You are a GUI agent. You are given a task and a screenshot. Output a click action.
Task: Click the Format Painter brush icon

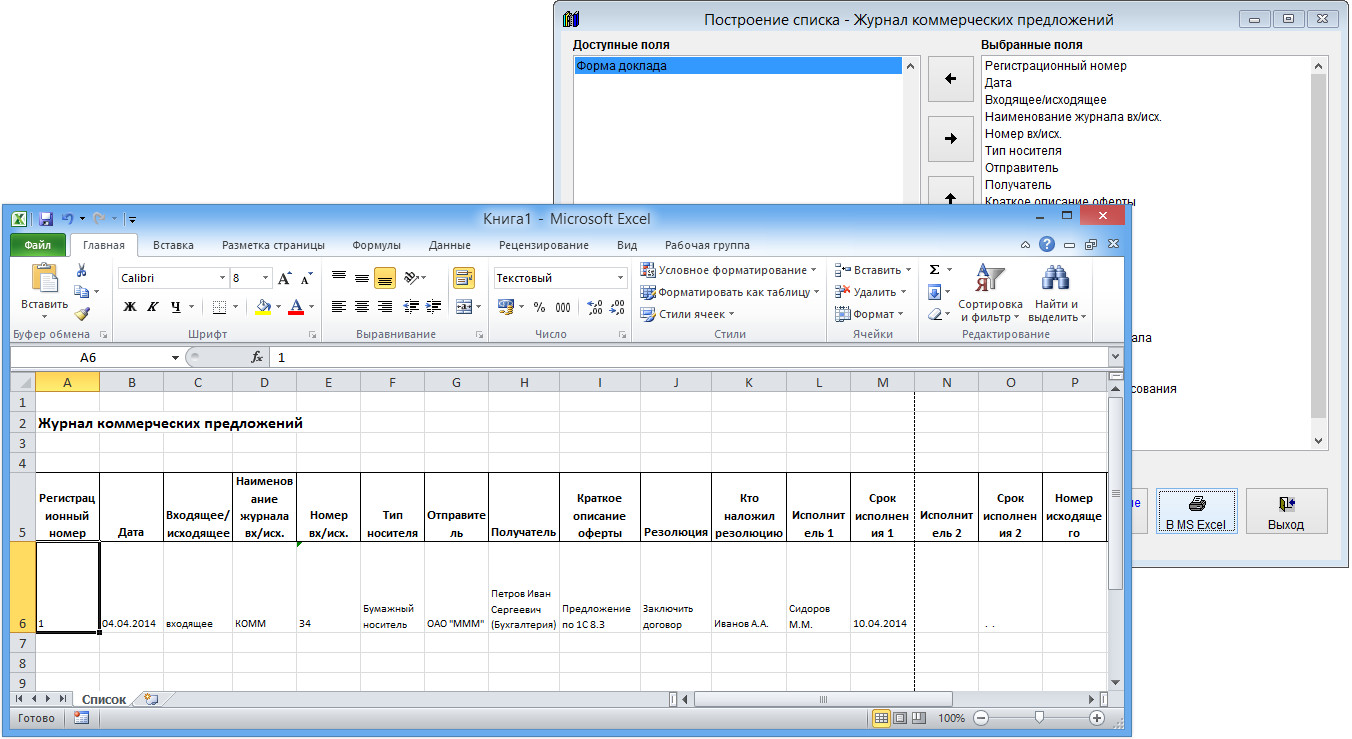82,313
